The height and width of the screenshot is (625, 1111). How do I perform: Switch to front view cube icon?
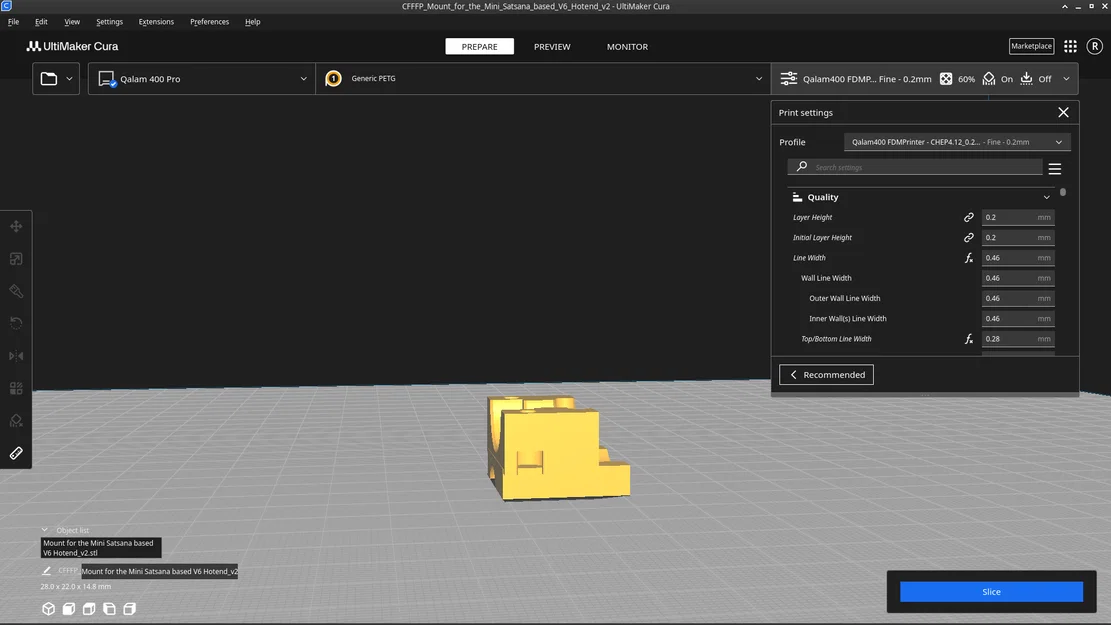tap(69, 609)
